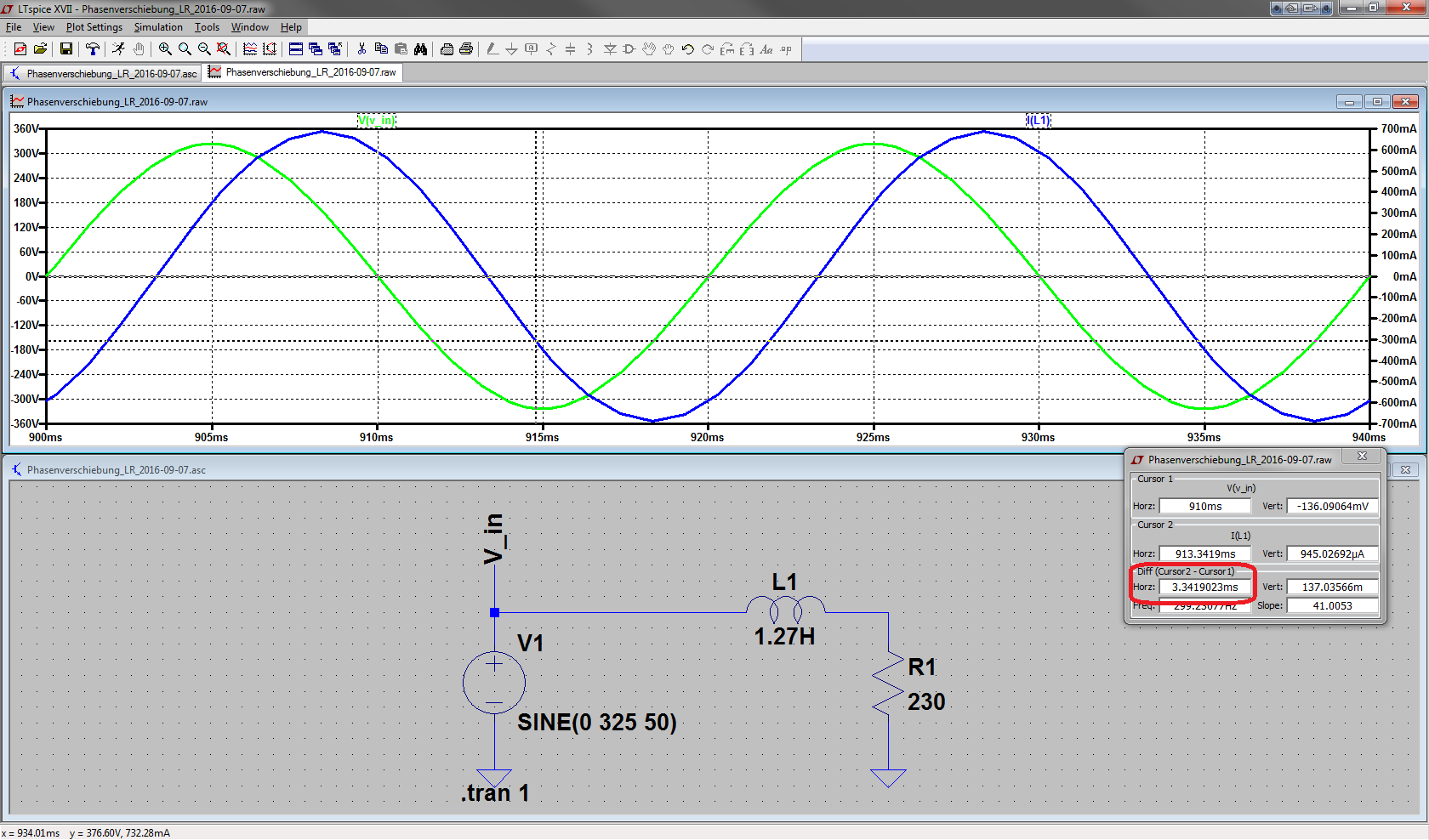
Task: Click Diff Vert field 137.03566m
Action: click(1332, 587)
